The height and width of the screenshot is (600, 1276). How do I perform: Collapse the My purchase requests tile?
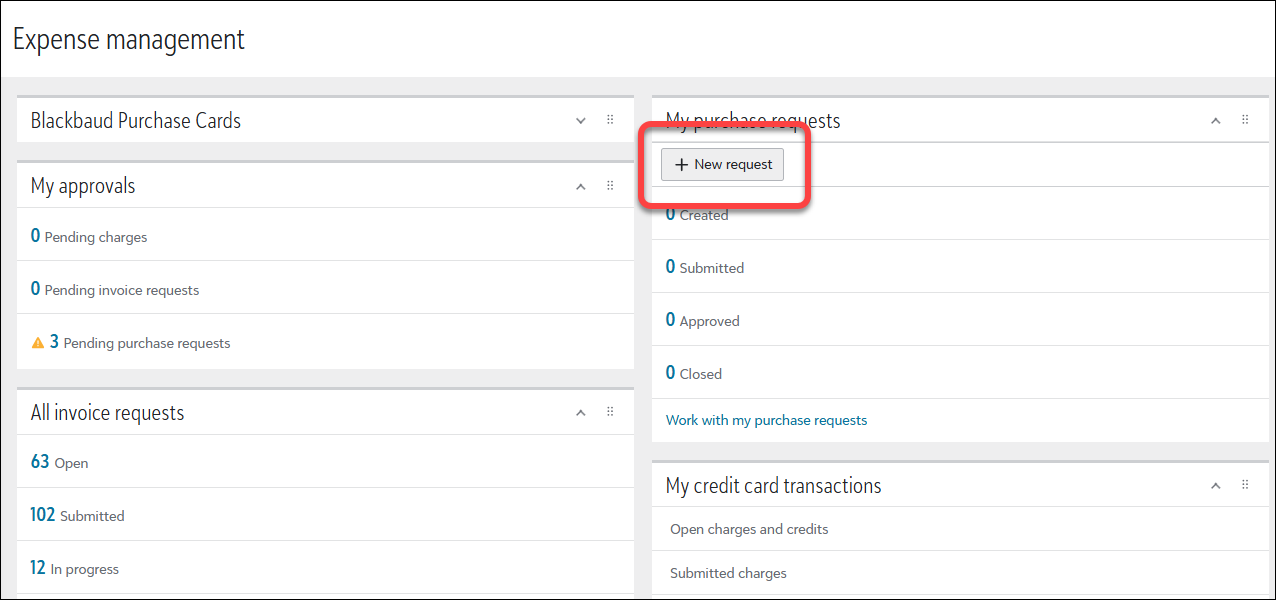pyautogui.click(x=1216, y=121)
